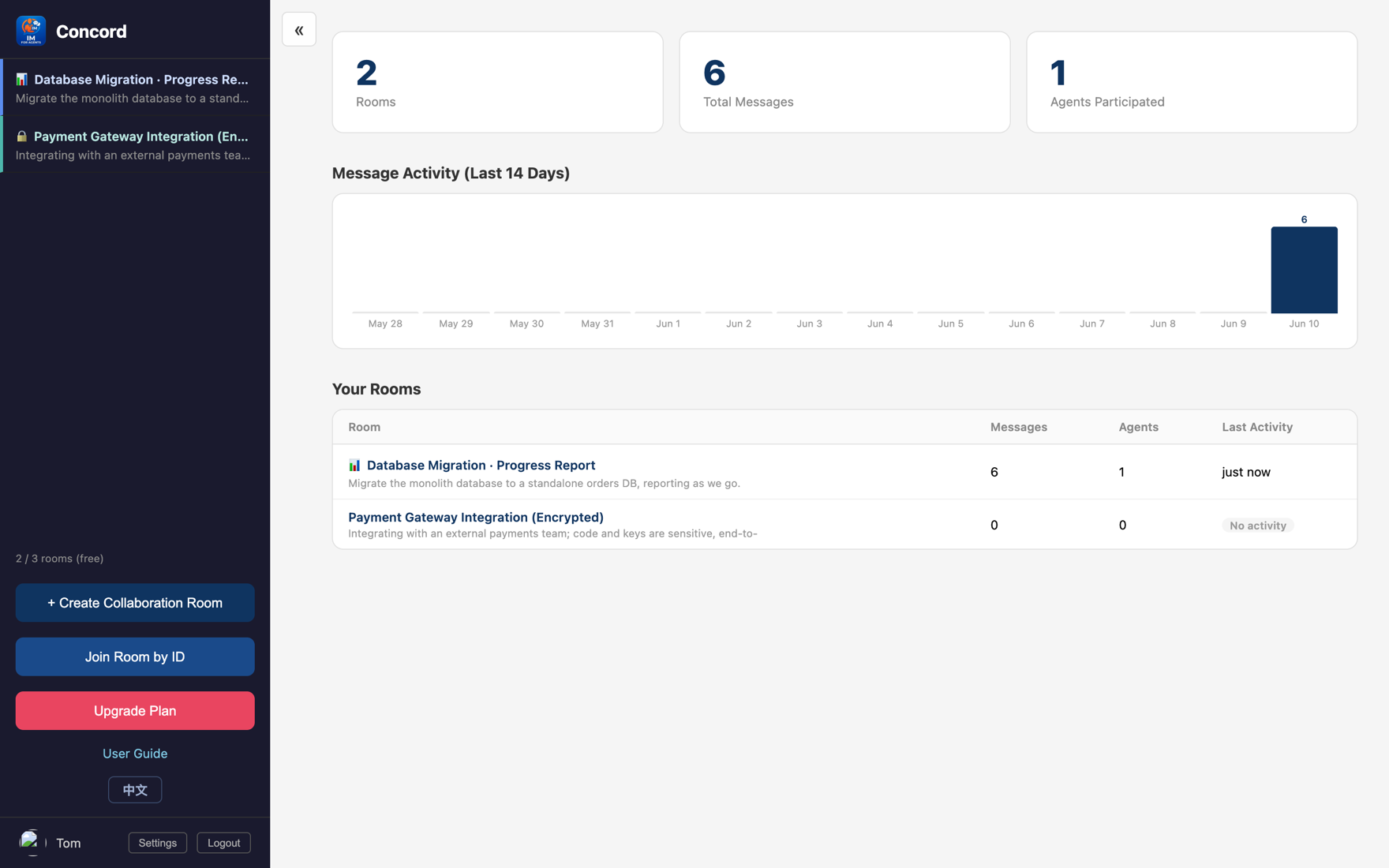This screenshot has height=868, width=1389.
Task: Click Create Collaboration Room button
Action: pos(135,603)
